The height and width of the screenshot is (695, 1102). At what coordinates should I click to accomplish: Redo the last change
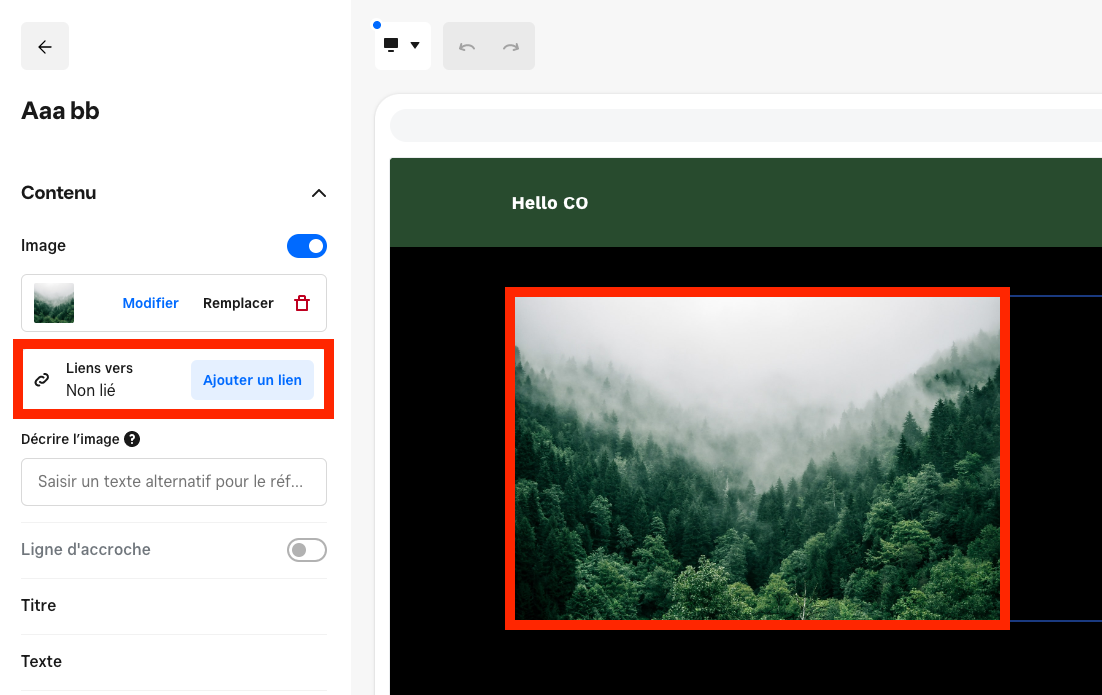[511, 46]
